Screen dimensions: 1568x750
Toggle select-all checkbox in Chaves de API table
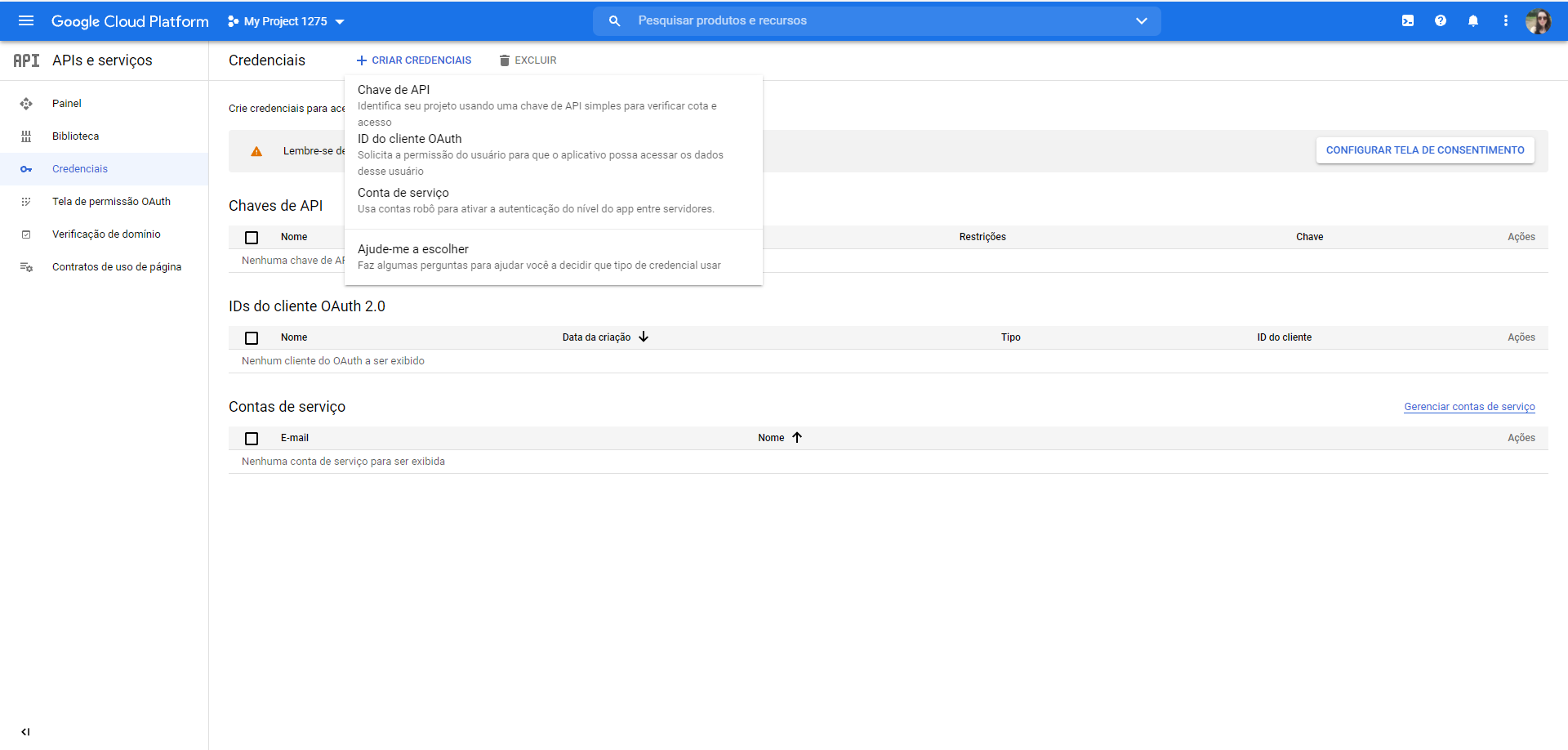pyautogui.click(x=252, y=238)
